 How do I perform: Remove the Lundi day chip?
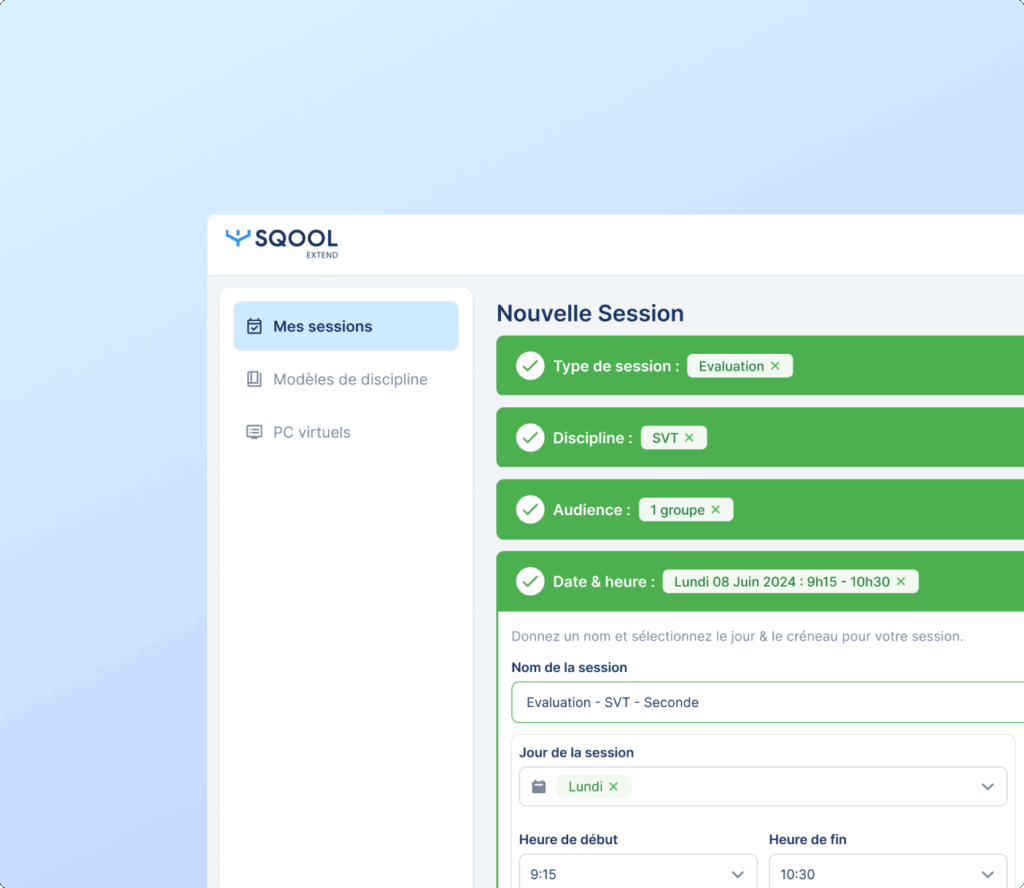click(x=614, y=787)
